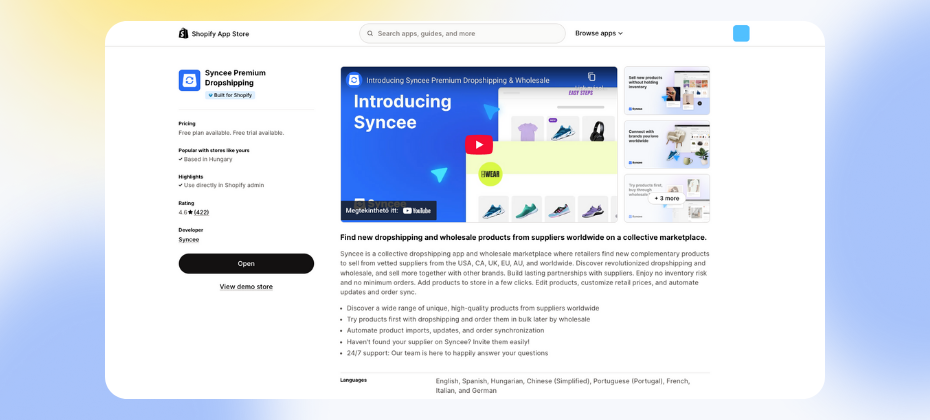Viewport: 930px width, 420px height.
Task: Click the '24/7 support' bullet text
Action: [447, 353]
